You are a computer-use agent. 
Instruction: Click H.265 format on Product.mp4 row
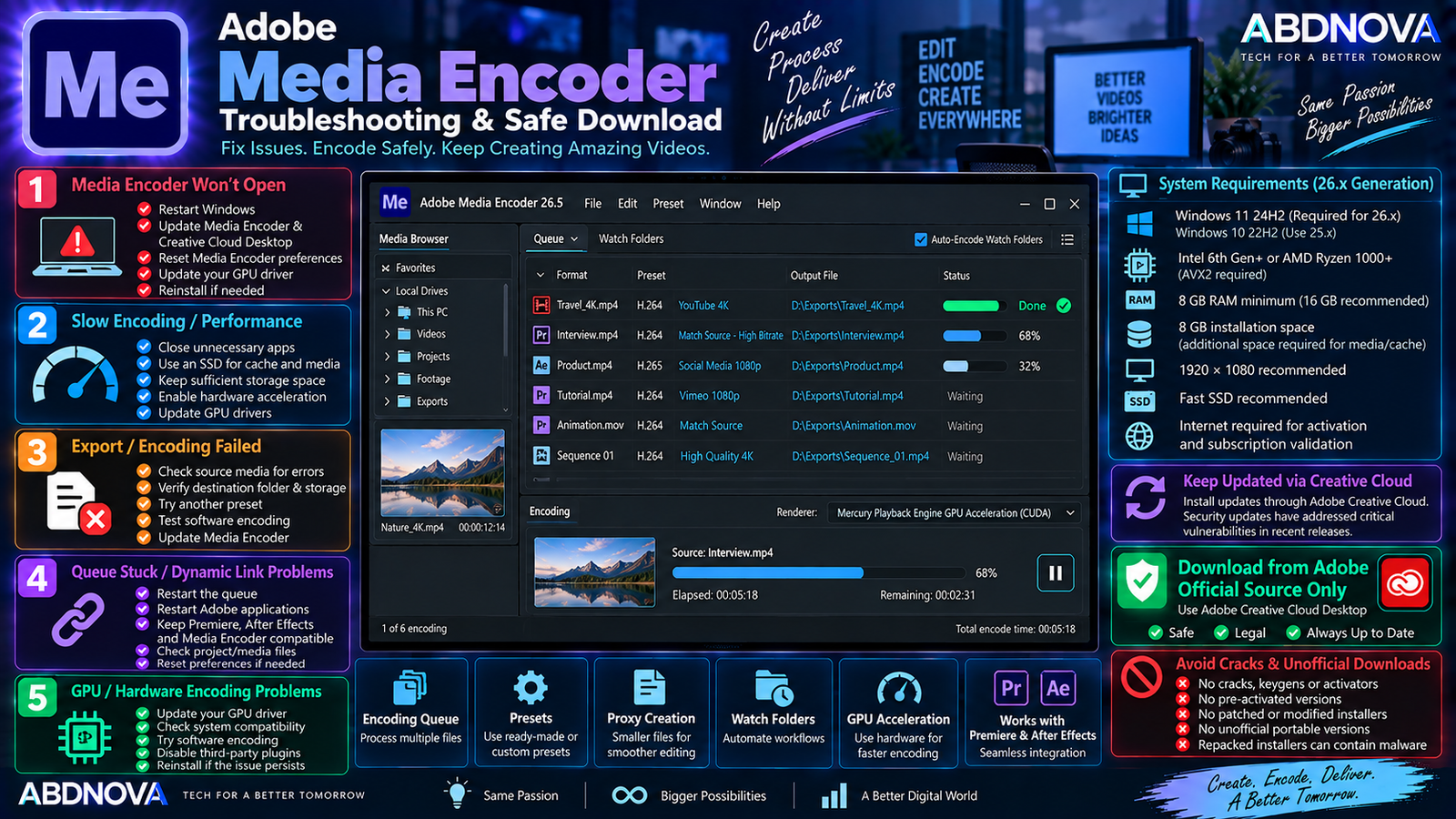(x=650, y=366)
